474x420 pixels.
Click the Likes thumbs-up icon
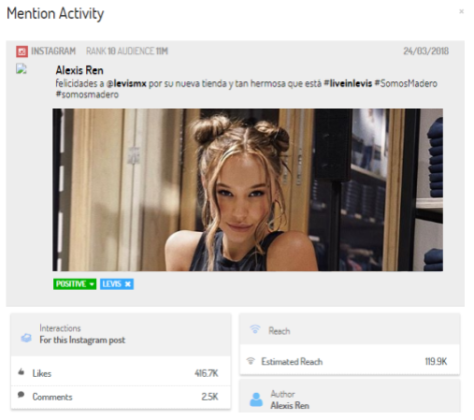(x=21, y=372)
